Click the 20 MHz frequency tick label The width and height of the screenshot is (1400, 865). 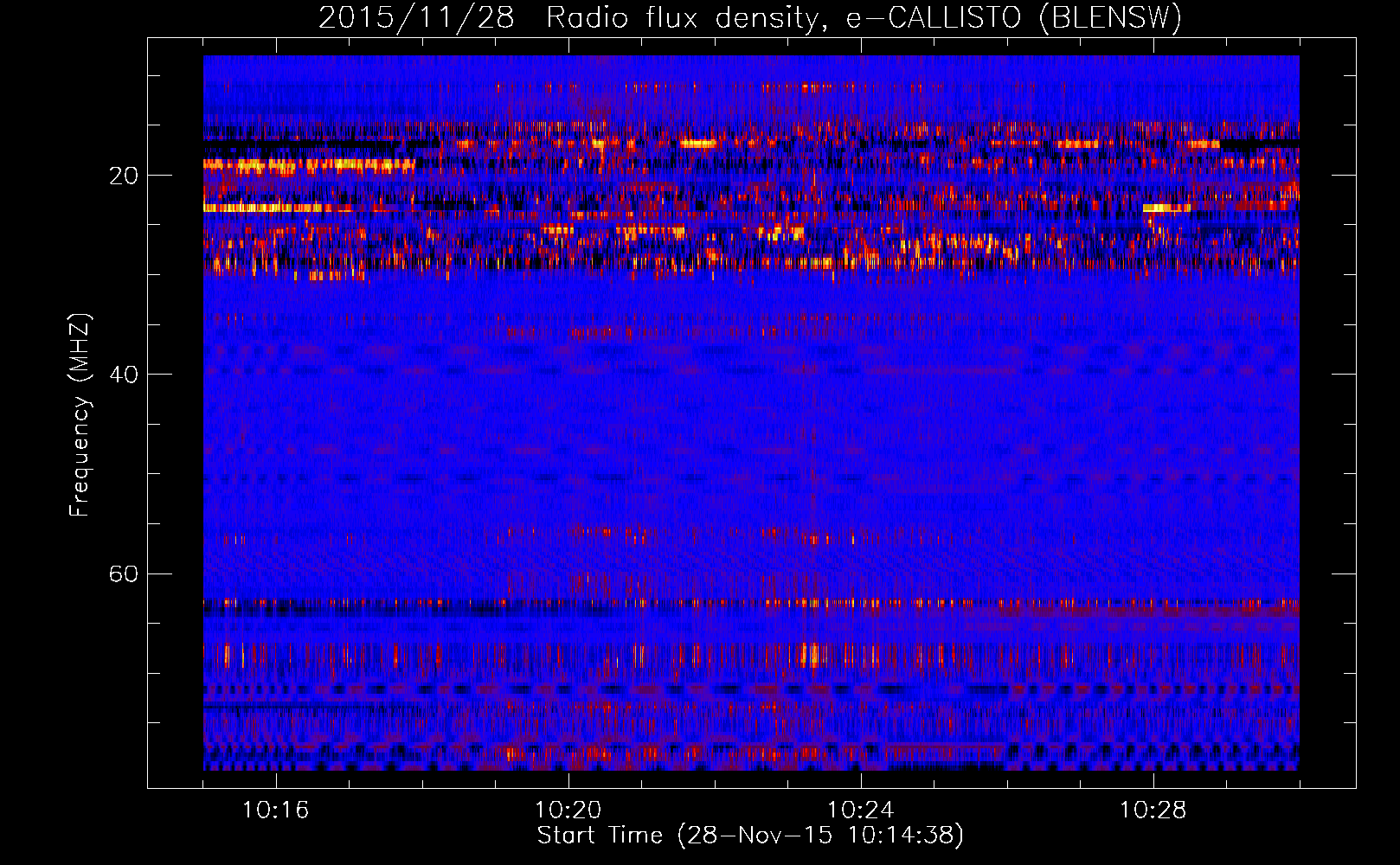[x=124, y=176]
